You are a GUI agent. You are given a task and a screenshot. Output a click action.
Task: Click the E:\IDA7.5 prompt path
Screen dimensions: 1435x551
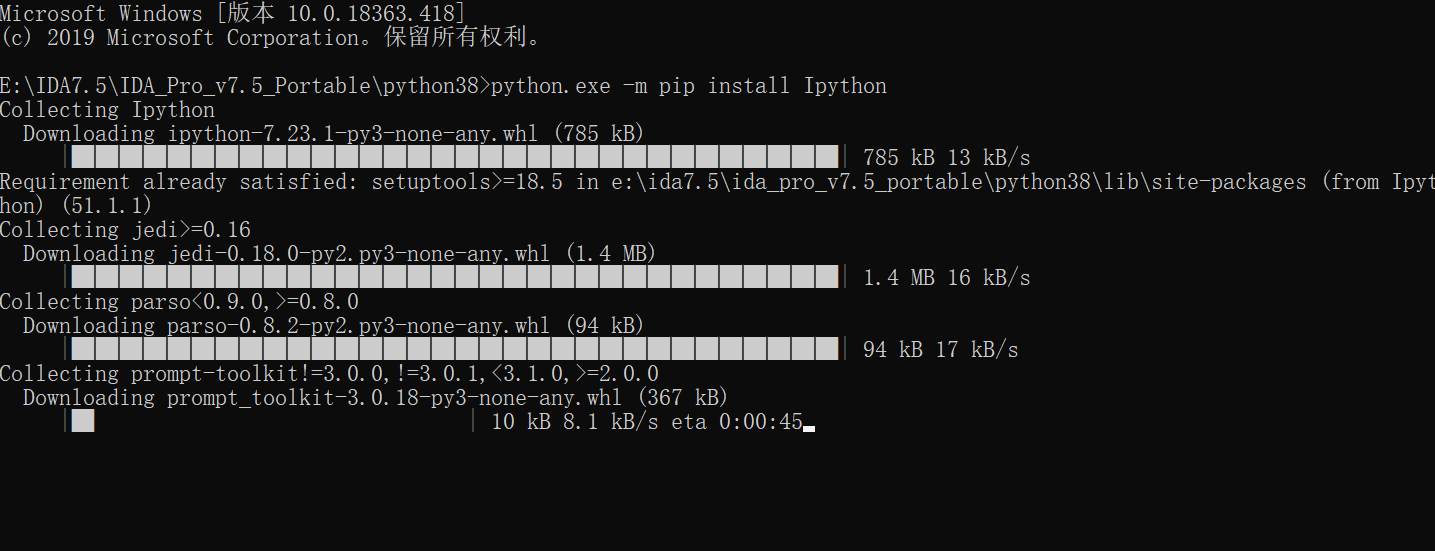point(245,86)
